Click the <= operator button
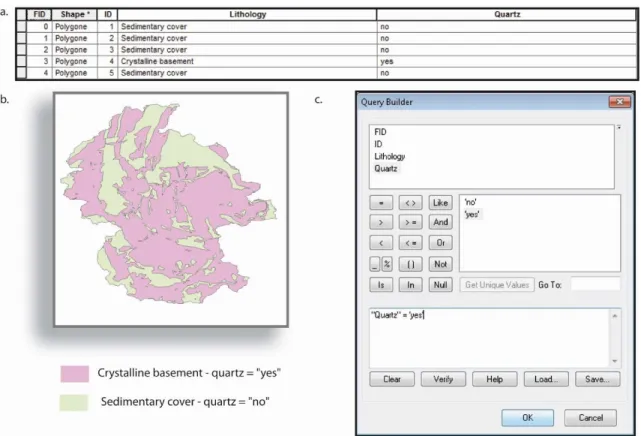The height and width of the screenshot is (436, 641). [410, 243]
